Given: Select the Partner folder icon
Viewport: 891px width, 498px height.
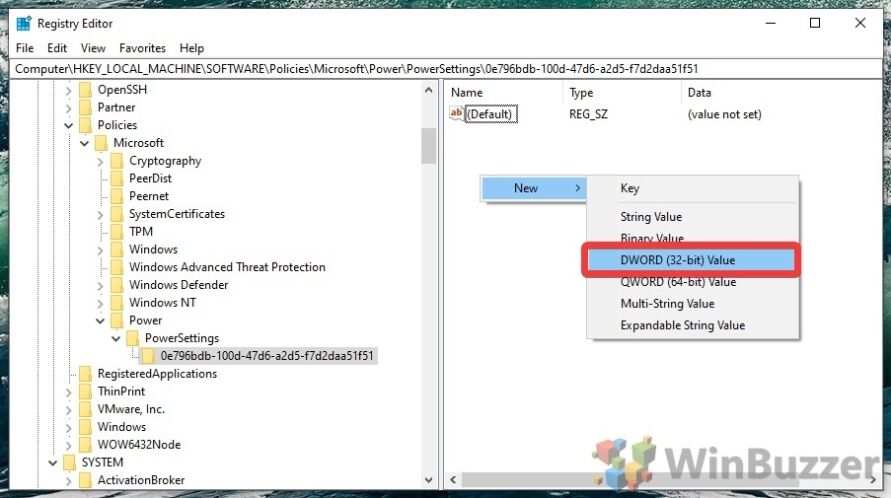Looking at the screenshot, I should point(85,107).
